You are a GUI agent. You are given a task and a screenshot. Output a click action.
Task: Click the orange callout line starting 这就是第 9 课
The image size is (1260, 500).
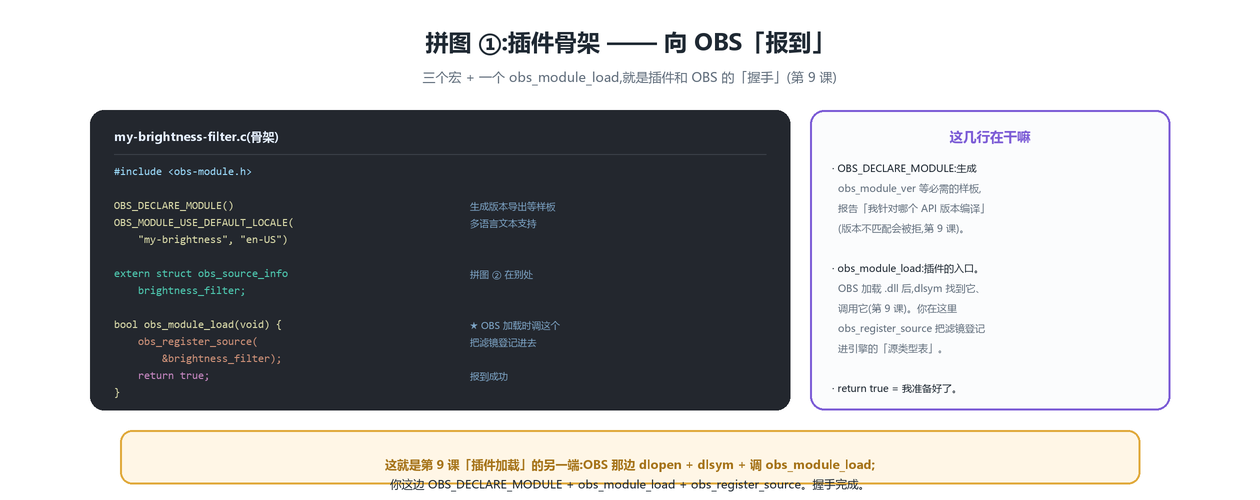pyautogui.click(x=630, y=465)
